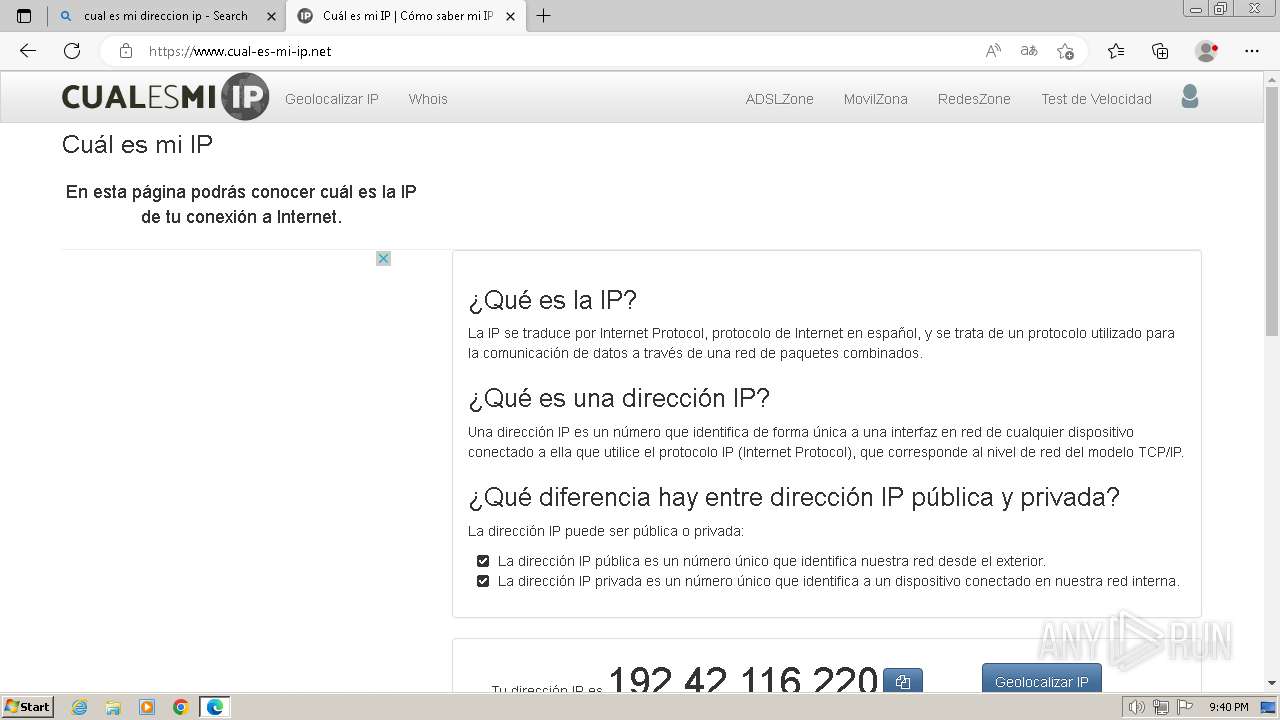The image size is (1280, 720).
Task: Open the Whois nav link
Action: (428, 99)
